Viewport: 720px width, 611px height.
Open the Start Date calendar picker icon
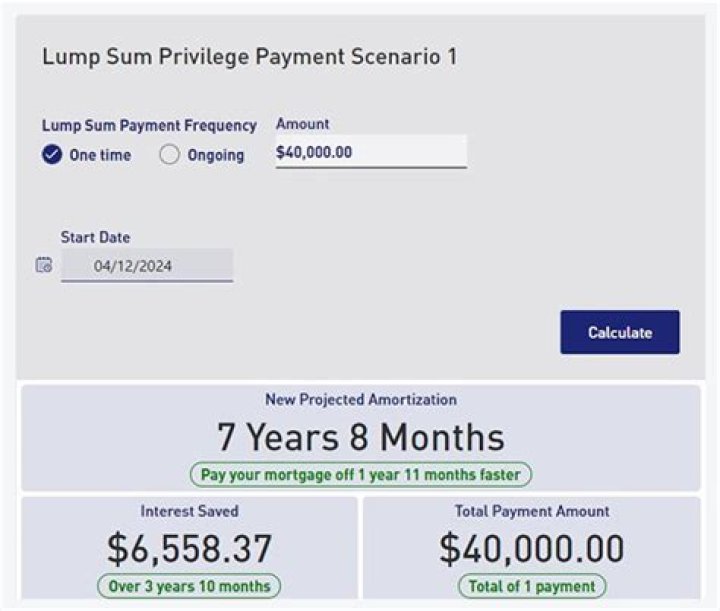pyautogui.click(x=44, y=265)
